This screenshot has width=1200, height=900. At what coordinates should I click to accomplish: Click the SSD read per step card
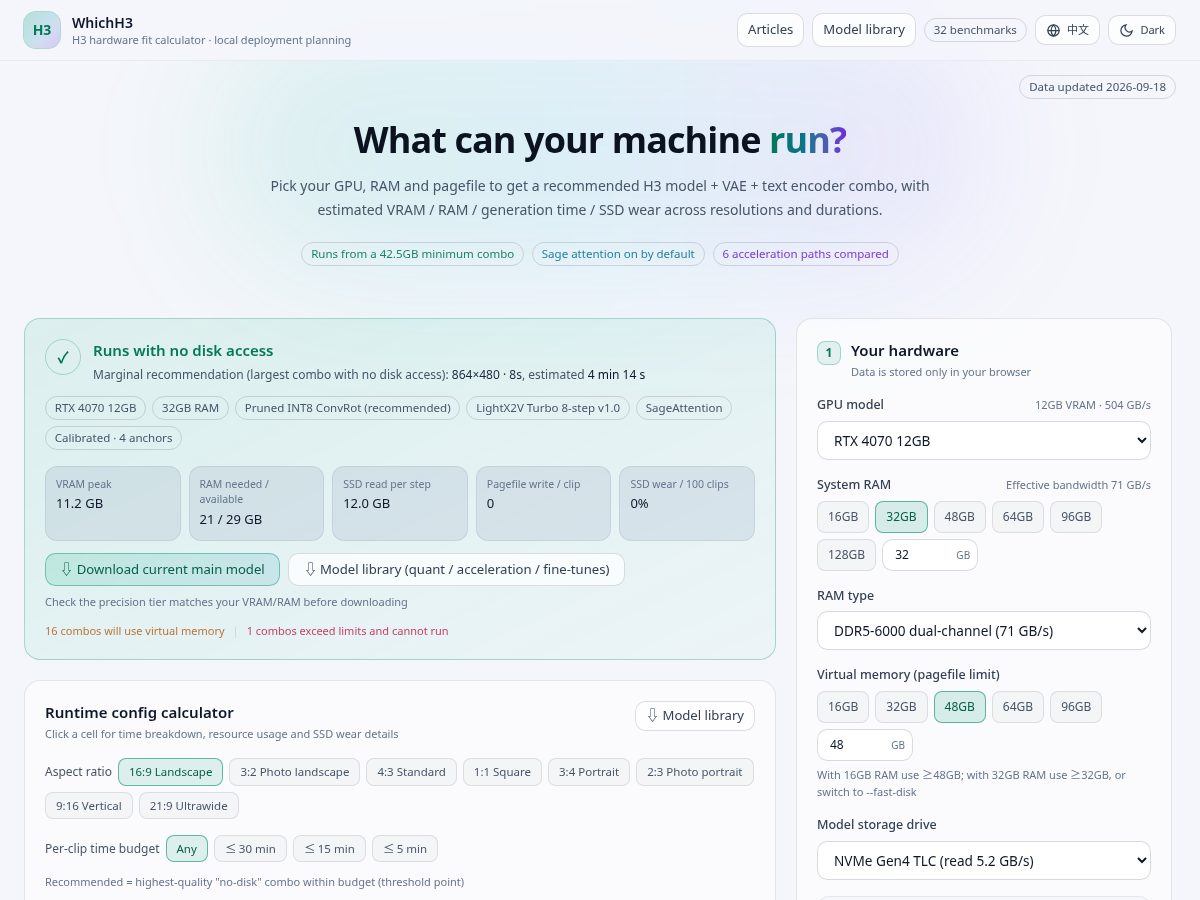coord(400,503)
